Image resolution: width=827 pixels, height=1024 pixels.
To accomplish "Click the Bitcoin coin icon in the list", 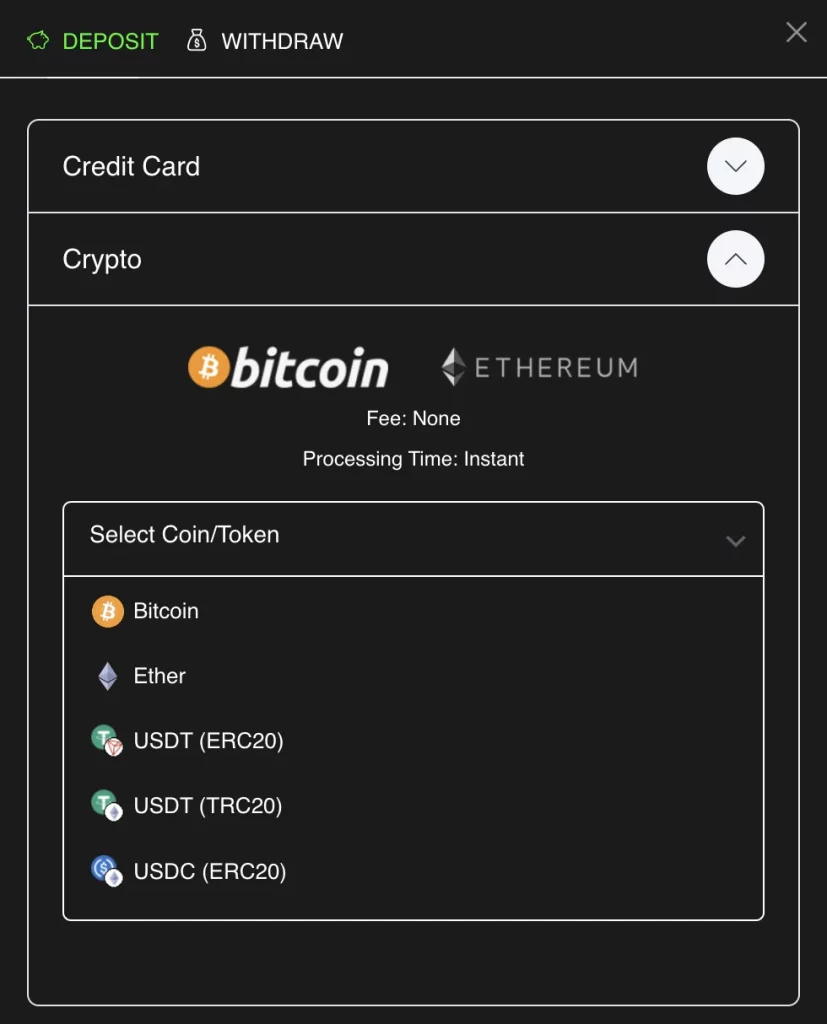I will coord(109,610).
